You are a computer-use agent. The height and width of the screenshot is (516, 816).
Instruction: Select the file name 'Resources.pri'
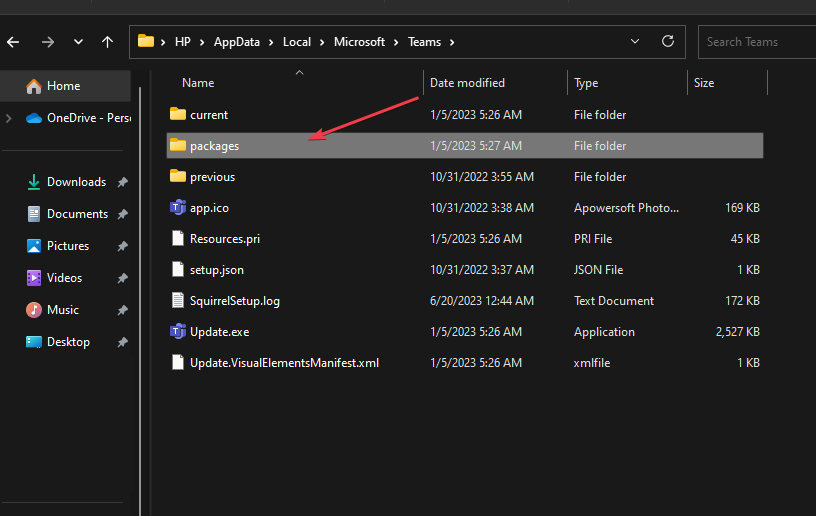(x=225, y=239)
